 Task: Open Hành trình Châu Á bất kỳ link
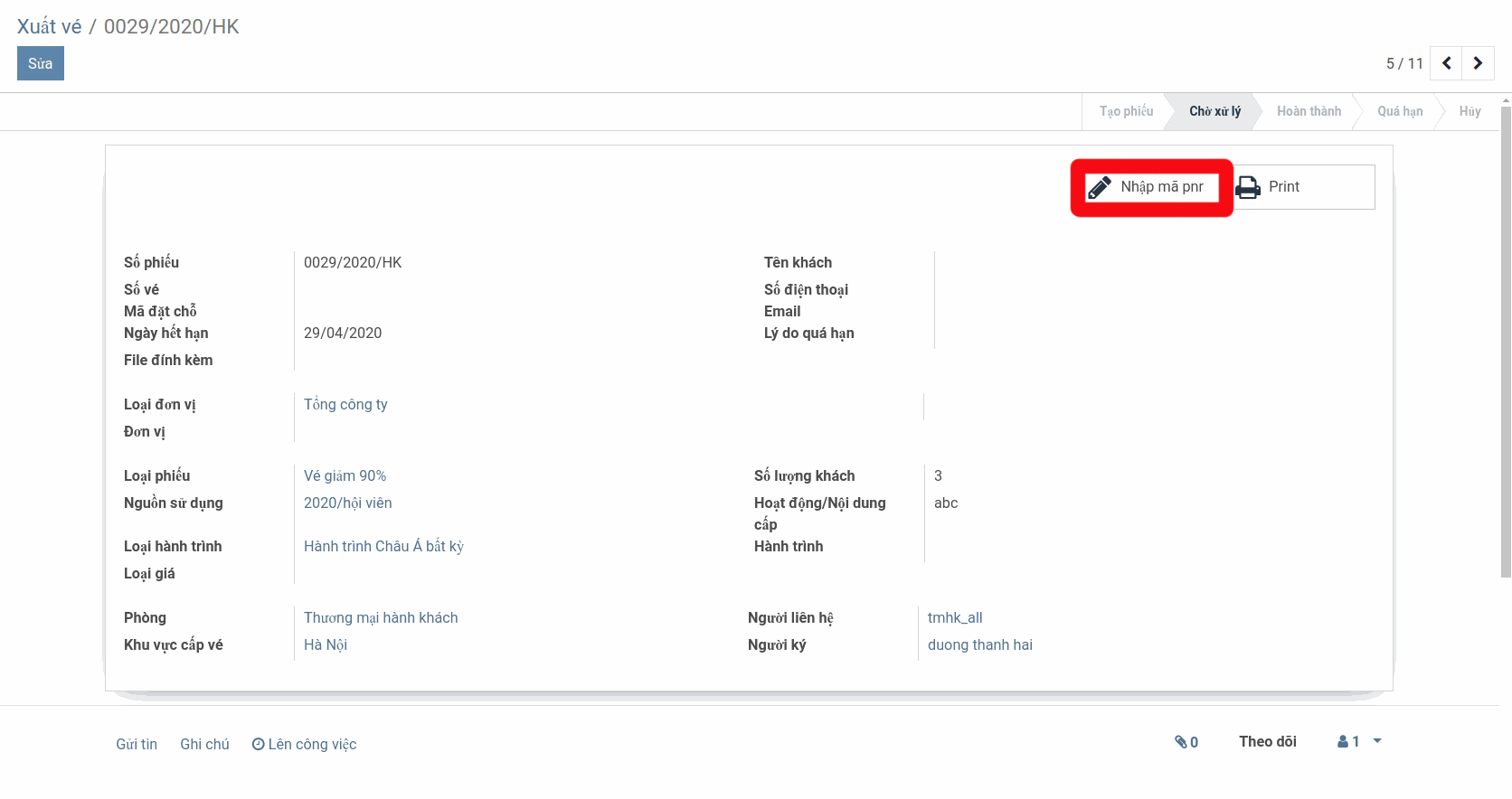point(383,546)
